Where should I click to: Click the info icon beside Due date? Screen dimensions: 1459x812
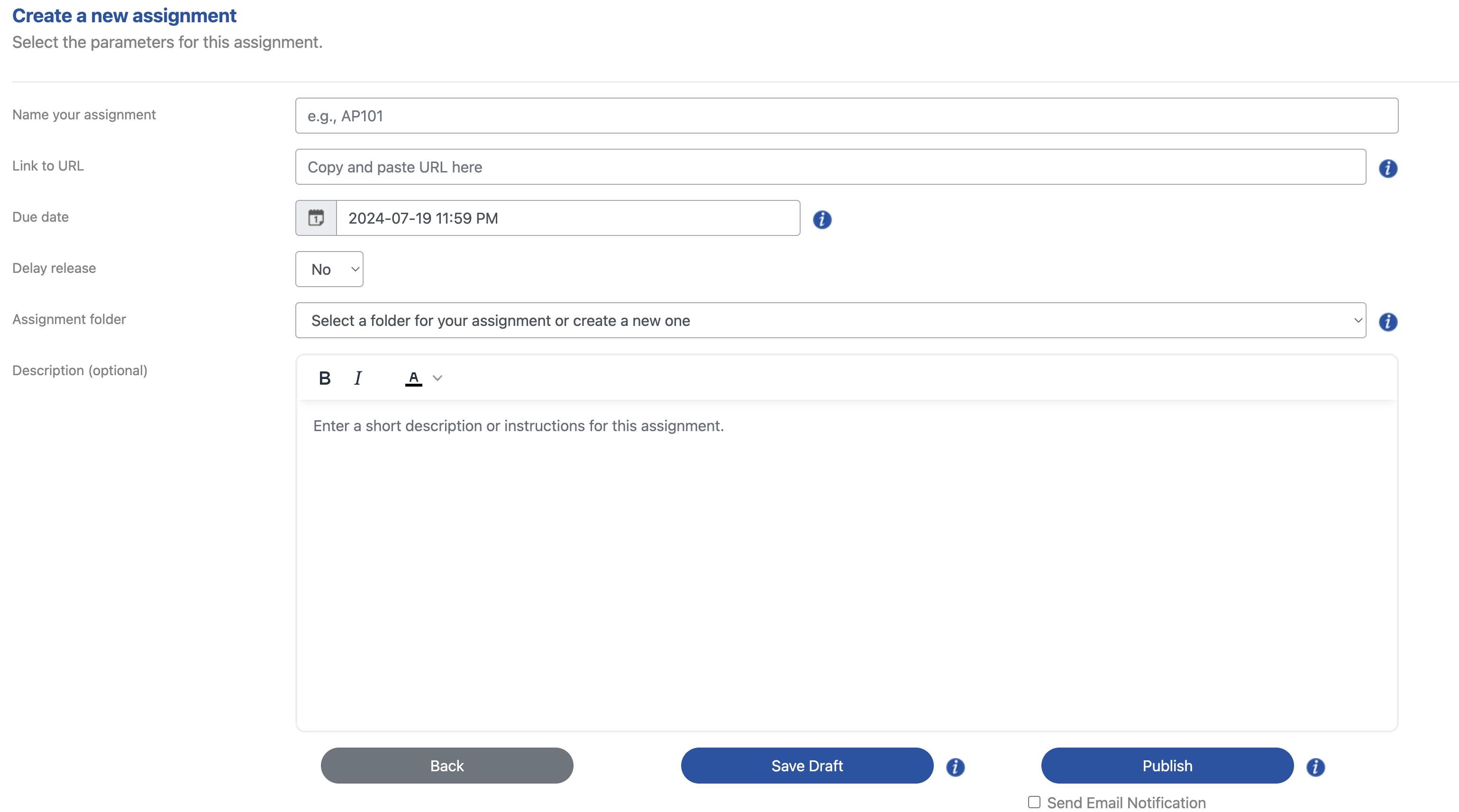pyautogui.click(x=822, y=220)
